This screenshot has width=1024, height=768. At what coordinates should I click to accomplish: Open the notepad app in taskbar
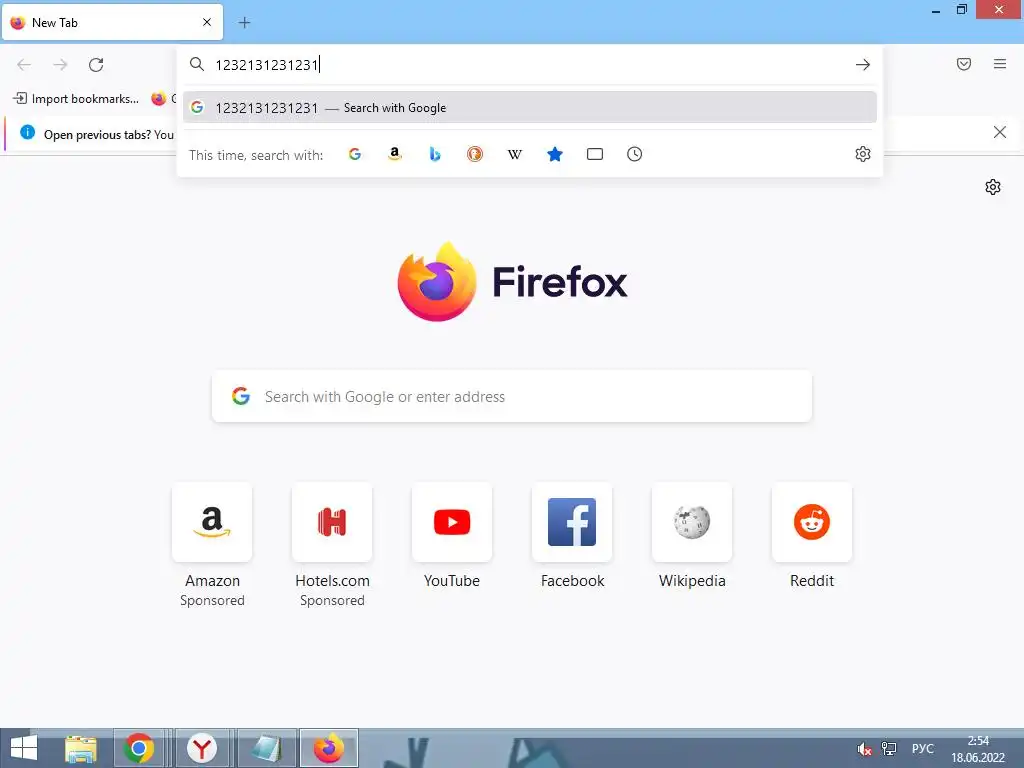coord(266,748)
